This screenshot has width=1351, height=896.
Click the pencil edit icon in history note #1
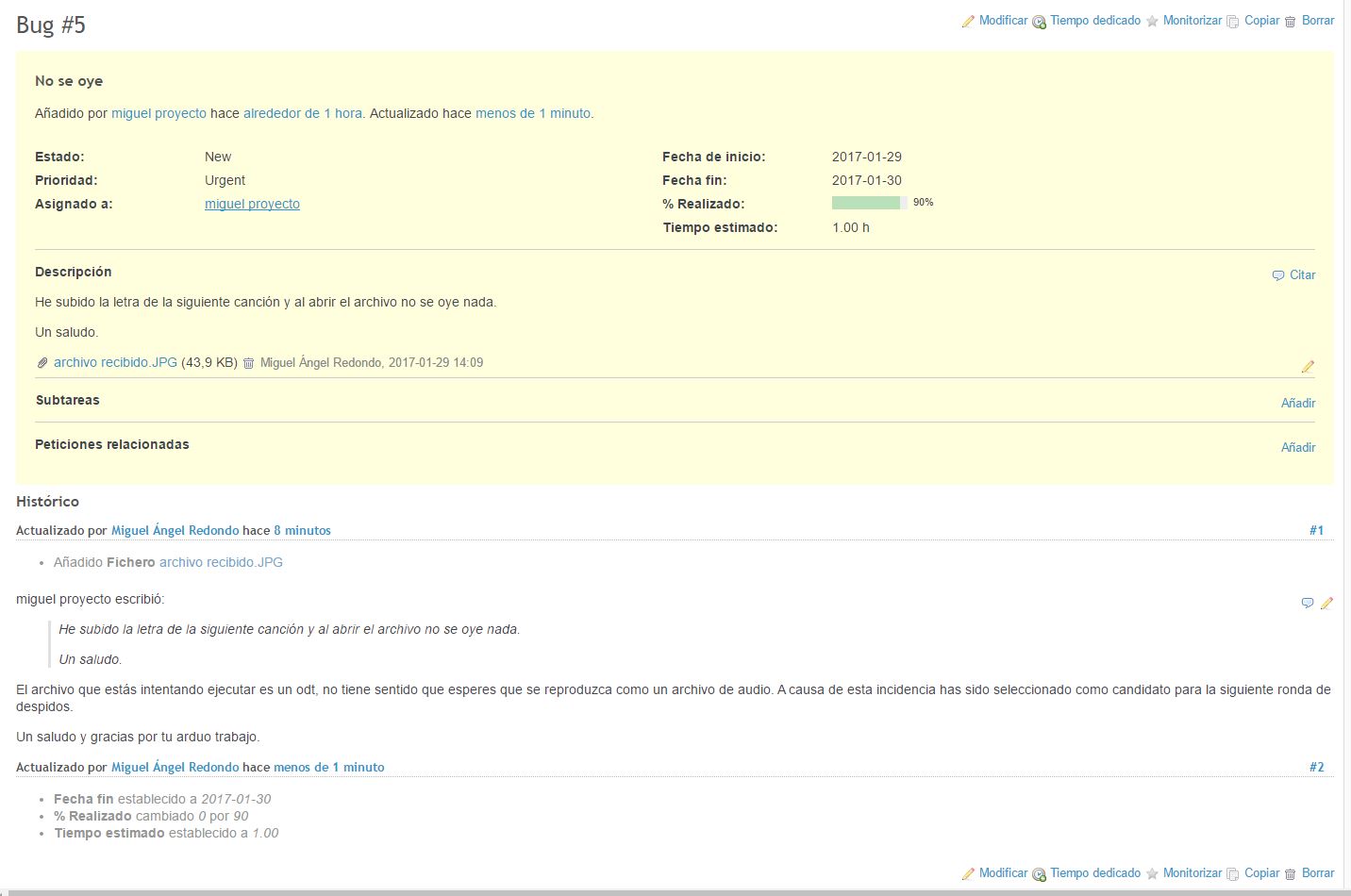(1326, 603)
